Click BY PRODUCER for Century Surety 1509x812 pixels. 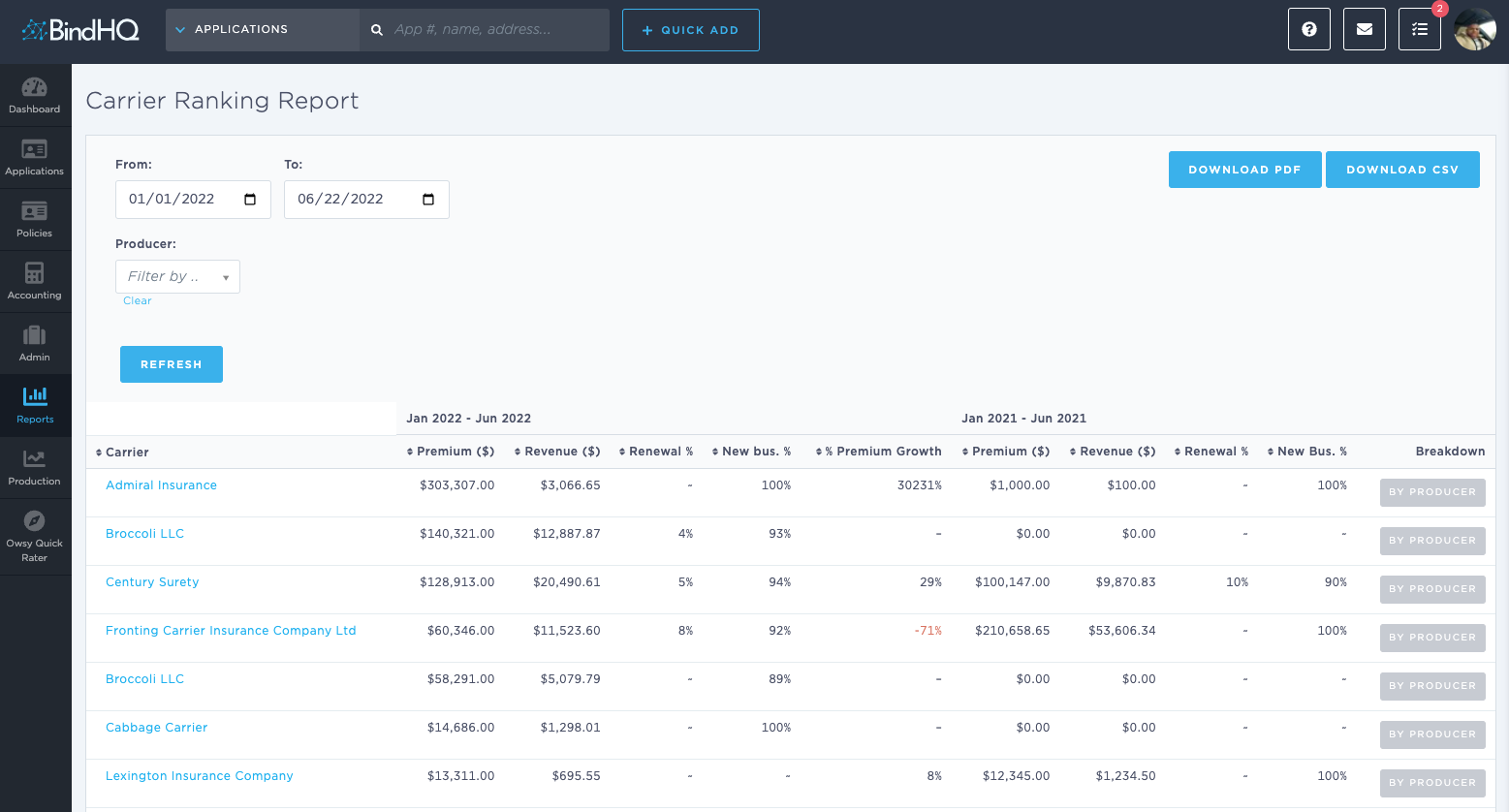[1432, 589]
